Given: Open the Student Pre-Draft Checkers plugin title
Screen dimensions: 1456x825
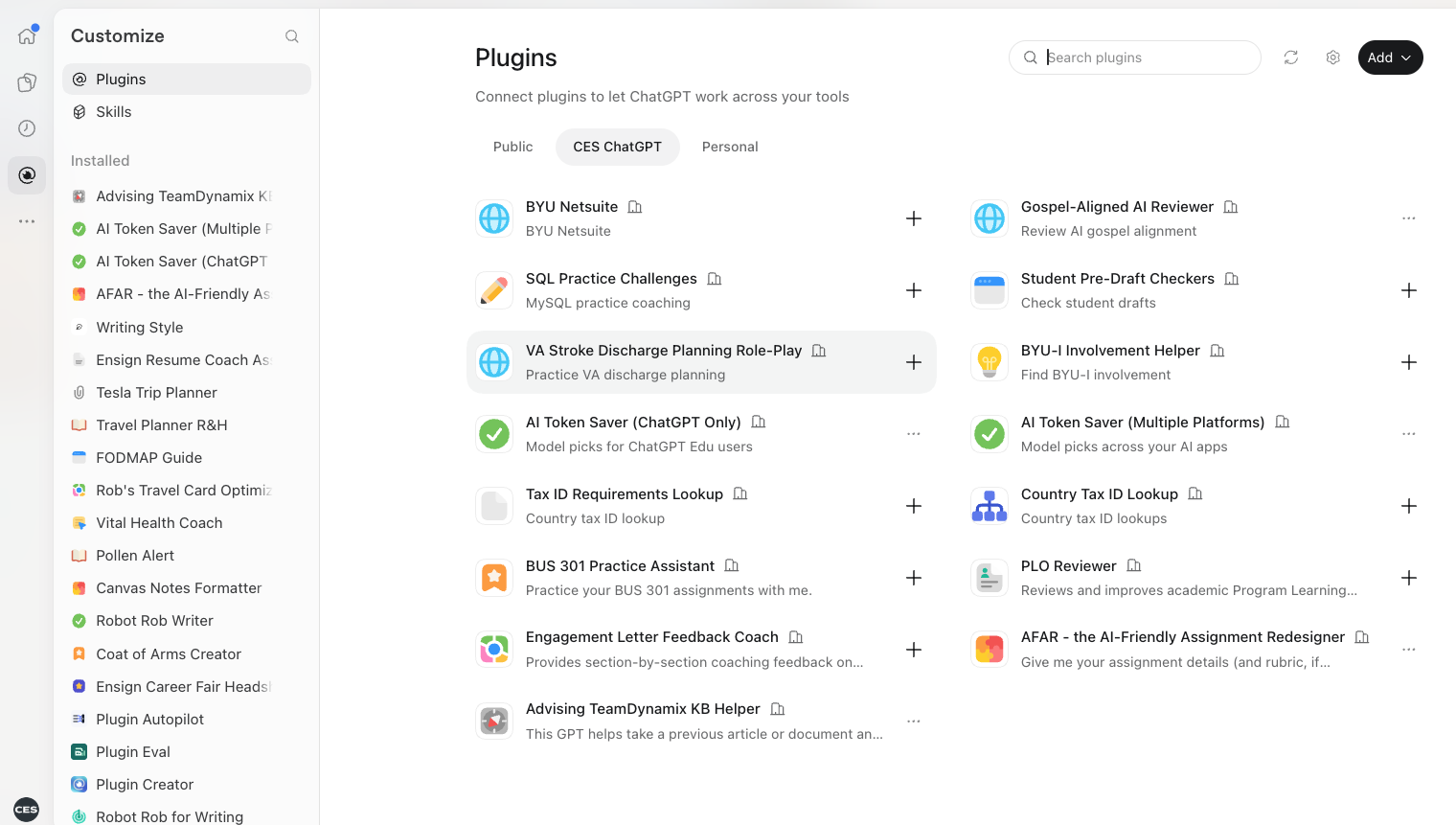Looking at the screenshot, I should pos(1118,279).
